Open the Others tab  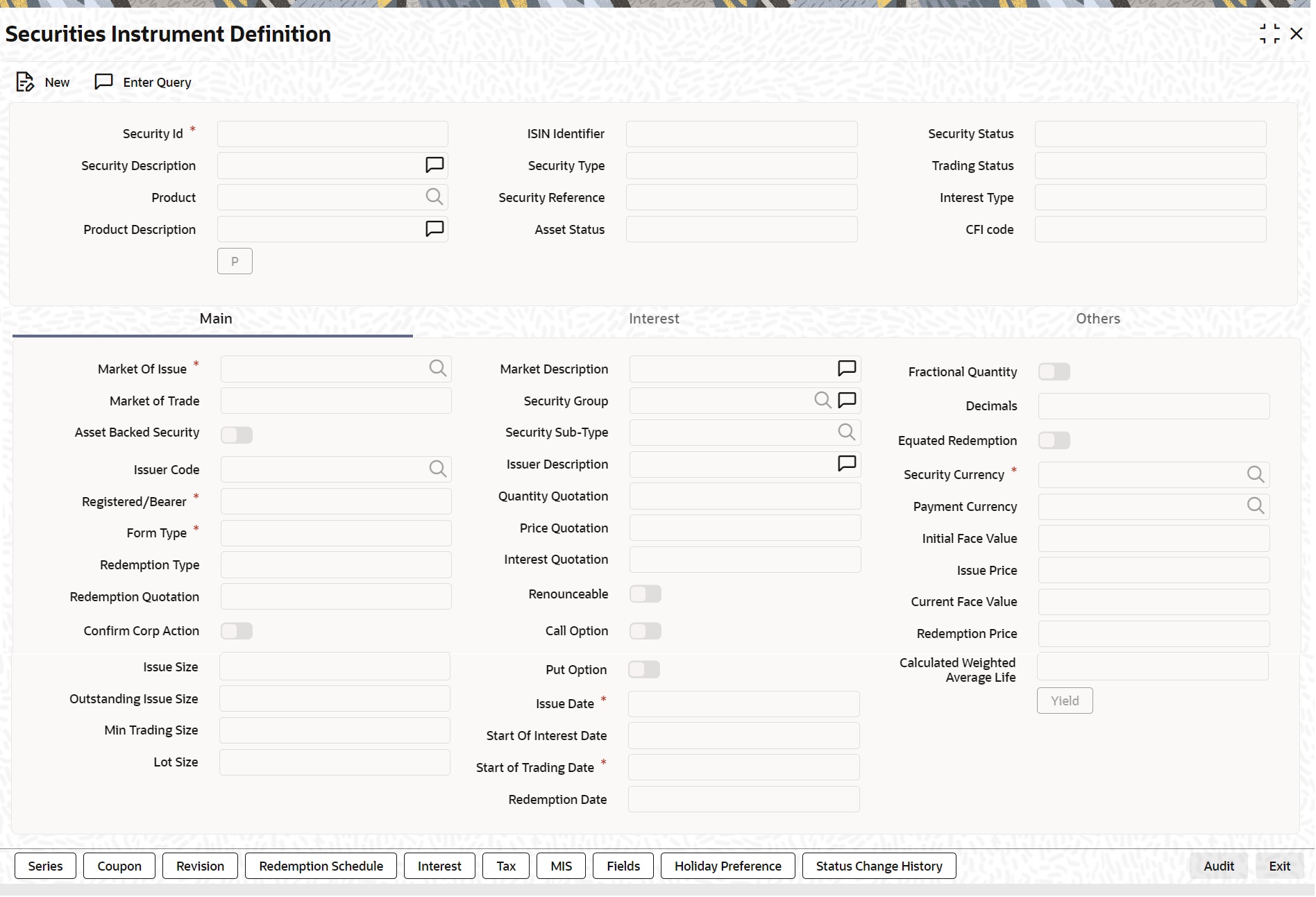1098,319
